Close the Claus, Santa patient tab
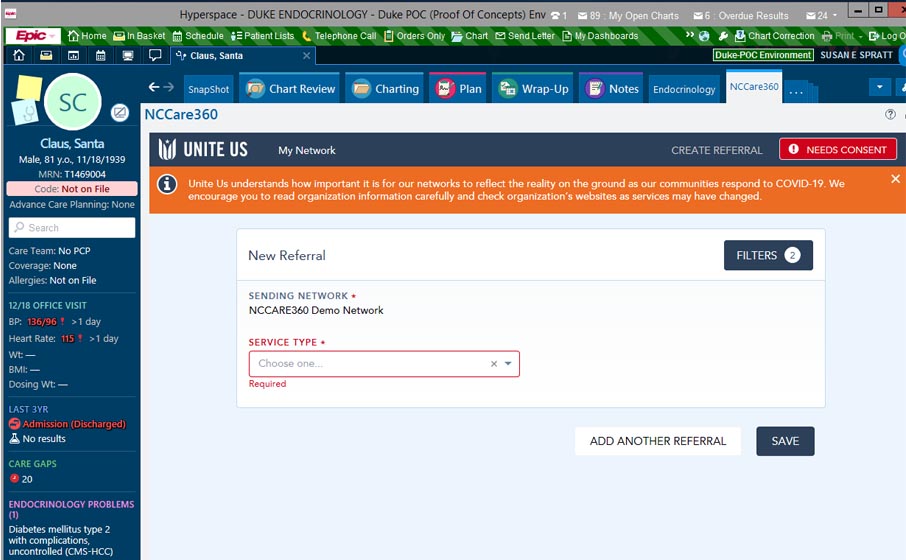906x560 pixels. click(x=306, y=55)
